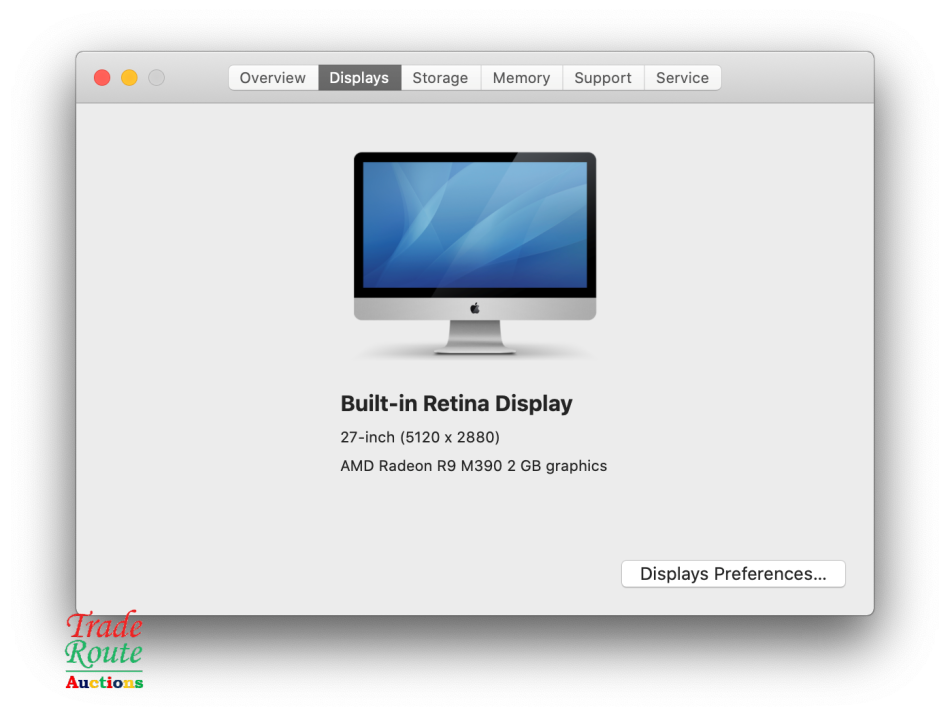Select the Storage tab
Viewport: 950px width, 716px height.
(x=440, y=77)
